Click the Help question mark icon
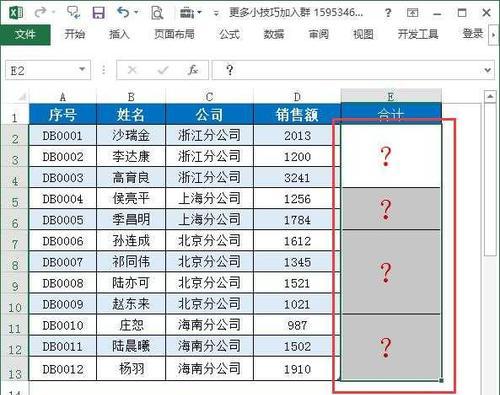Viewport: 500px width, 395px height. point(388,13)
